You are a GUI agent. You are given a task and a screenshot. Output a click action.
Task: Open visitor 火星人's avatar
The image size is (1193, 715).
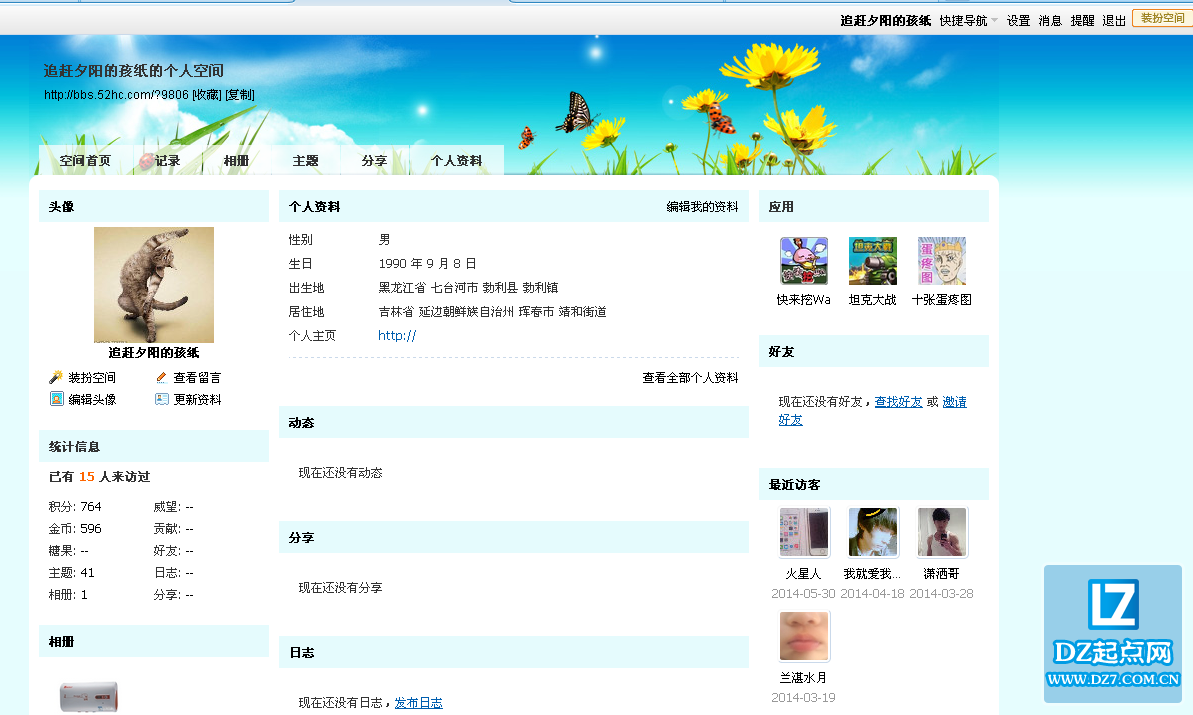[x=804, y=532]
